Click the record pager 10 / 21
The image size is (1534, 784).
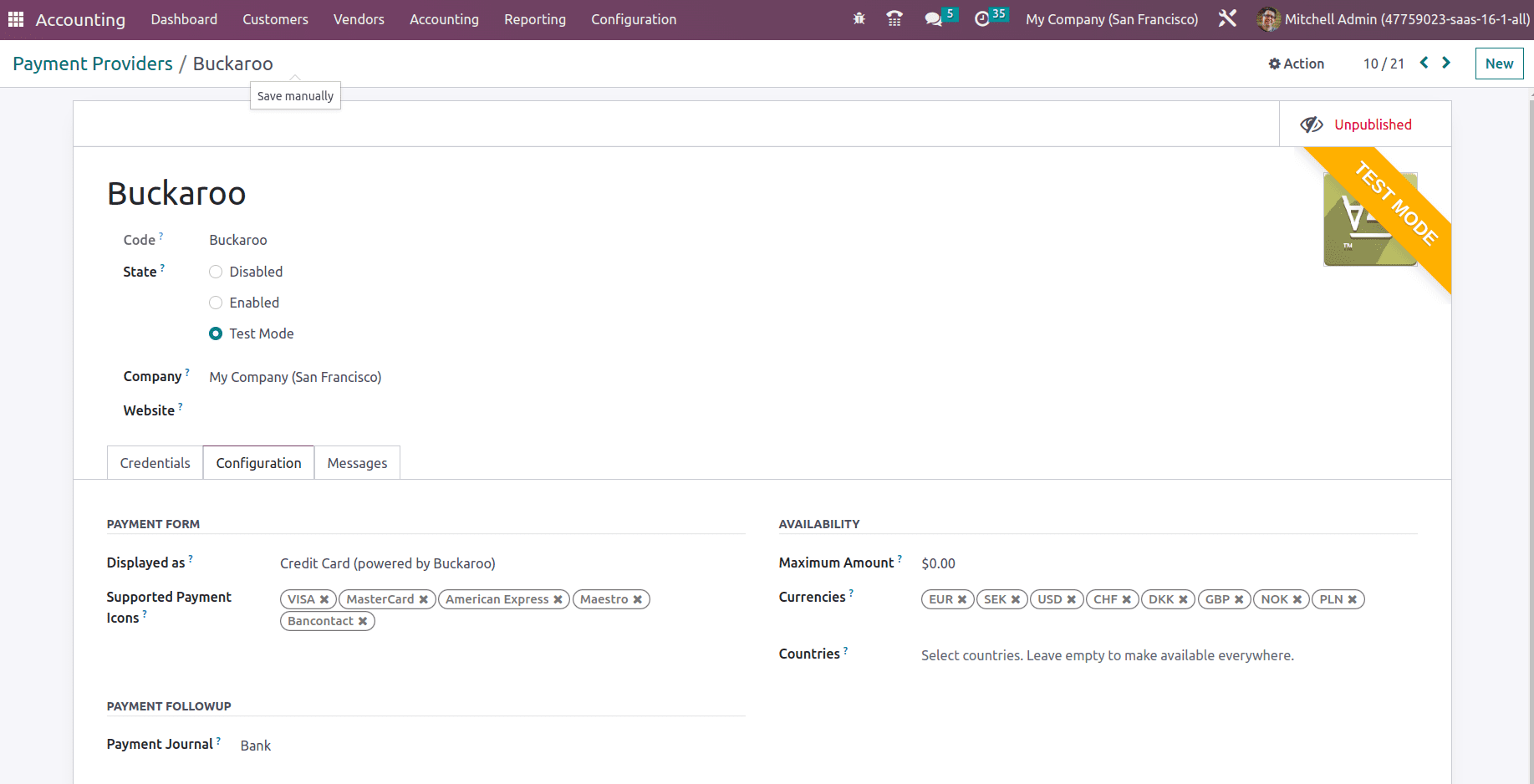pos(1384,64)
